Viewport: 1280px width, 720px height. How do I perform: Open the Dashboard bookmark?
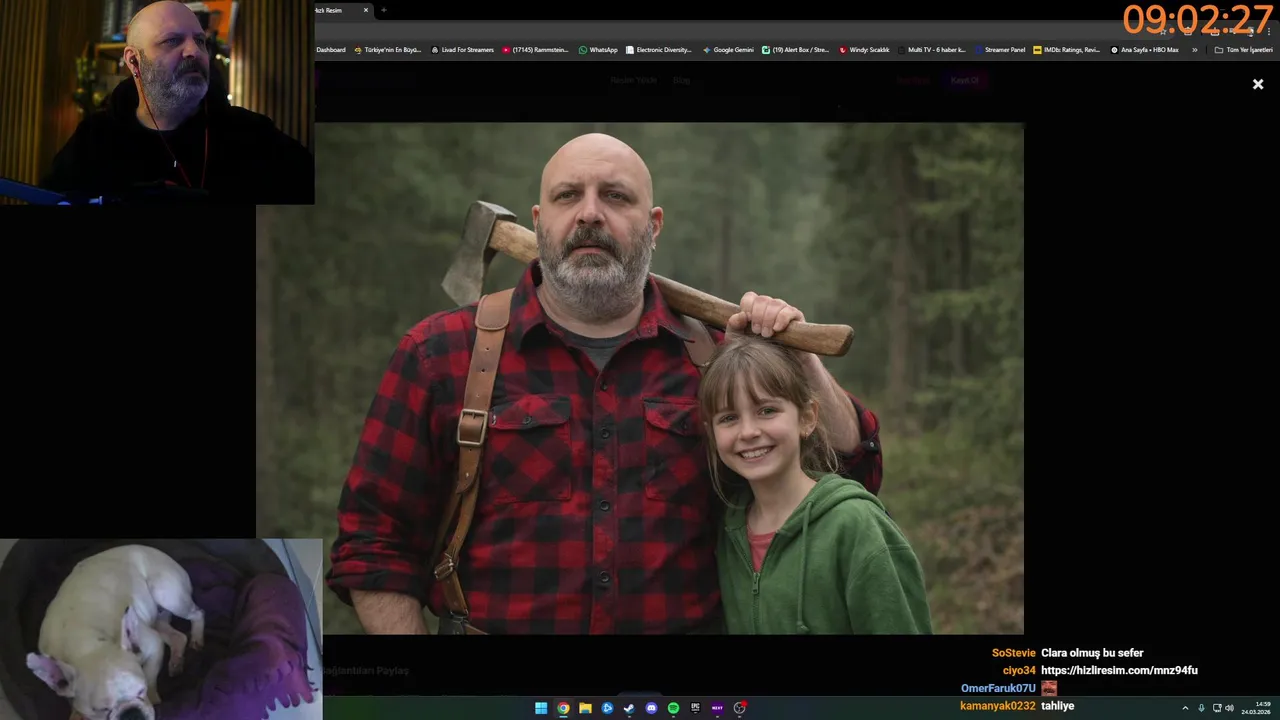(331, 50)
